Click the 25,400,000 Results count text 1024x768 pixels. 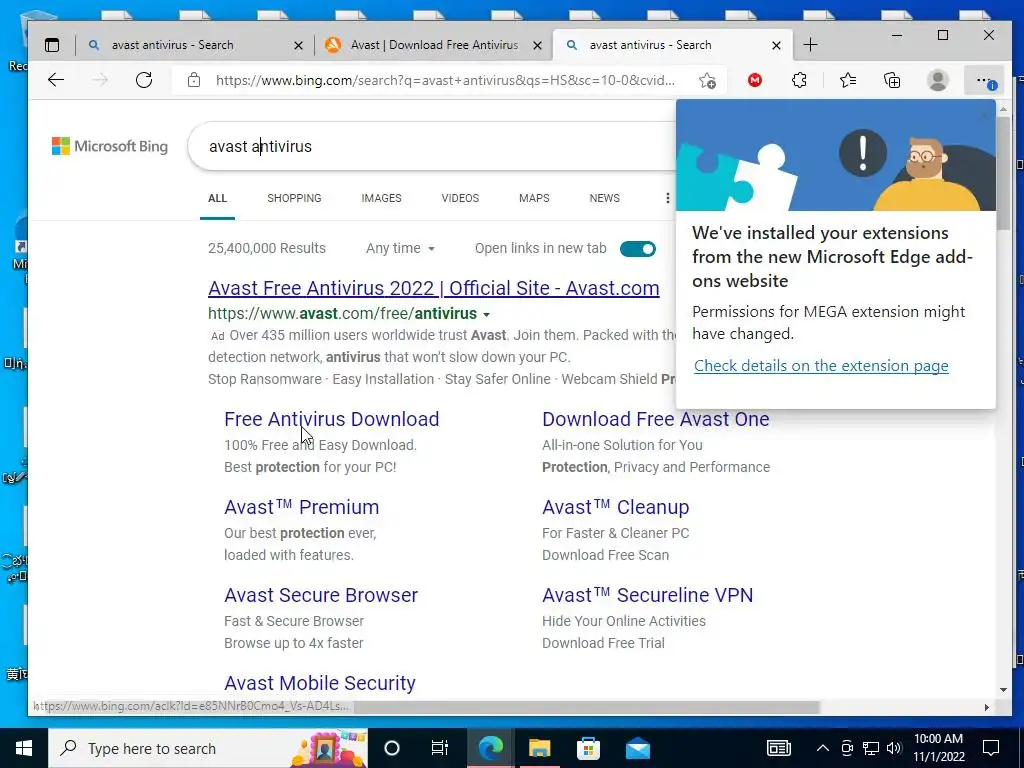coord(266,249)
